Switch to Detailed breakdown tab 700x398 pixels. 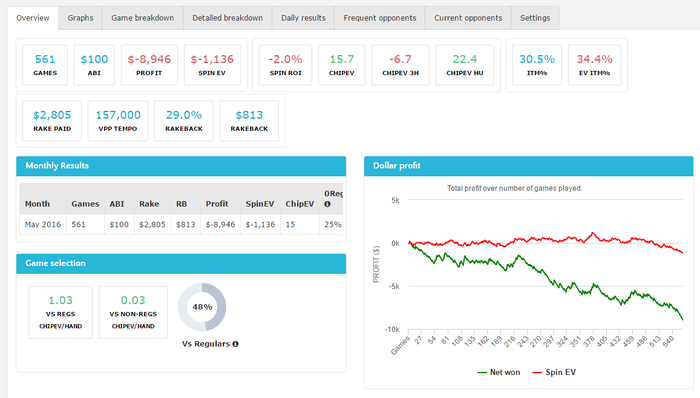[x=228, y=18]
